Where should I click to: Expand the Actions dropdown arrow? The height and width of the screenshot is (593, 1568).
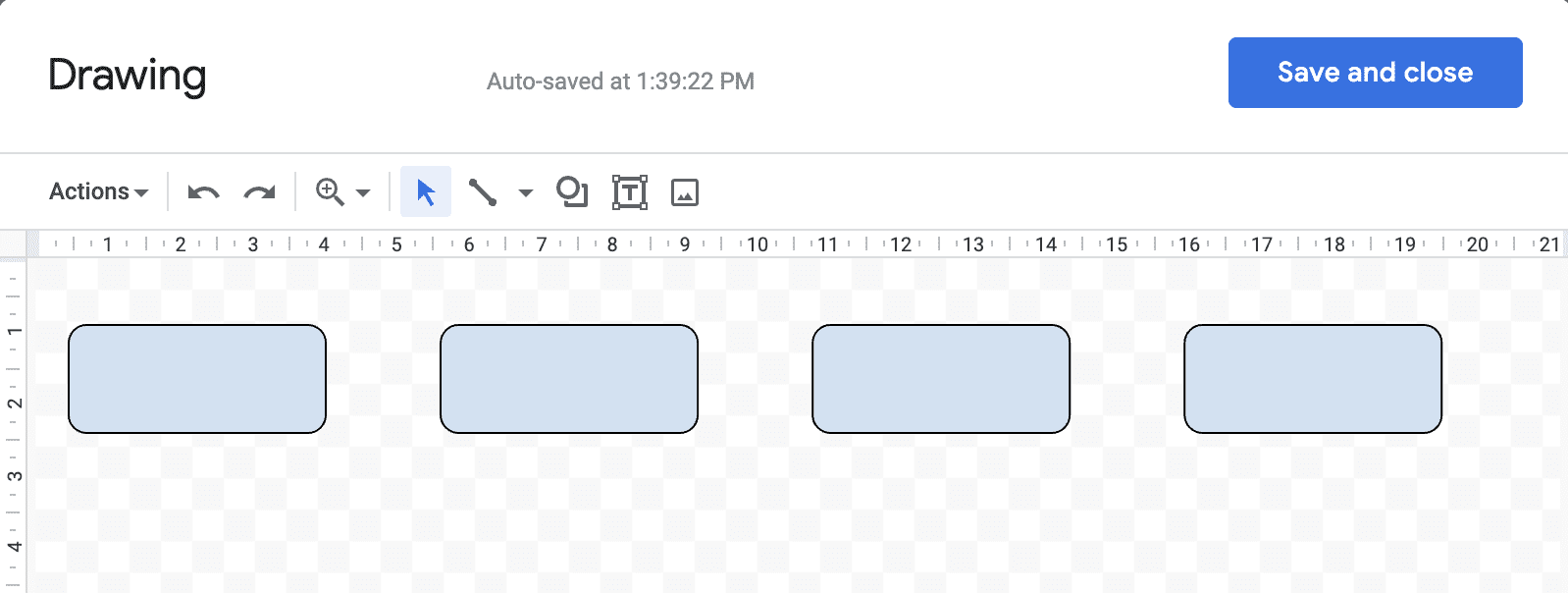(x=140, y=192)
